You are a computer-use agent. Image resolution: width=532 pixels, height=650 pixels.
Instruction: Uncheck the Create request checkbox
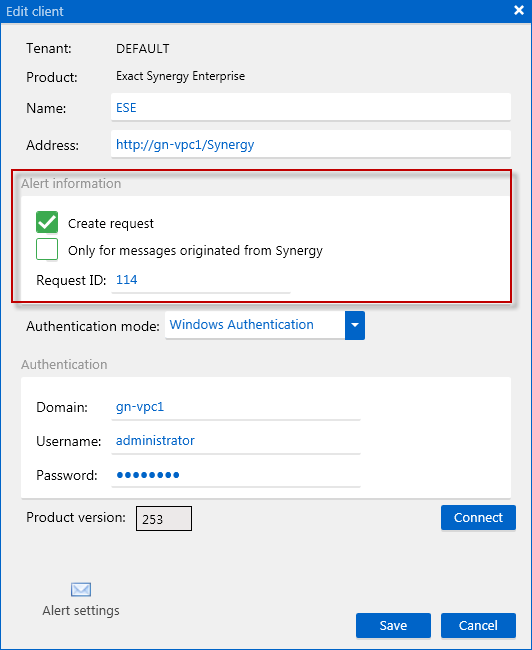[47, 222]
